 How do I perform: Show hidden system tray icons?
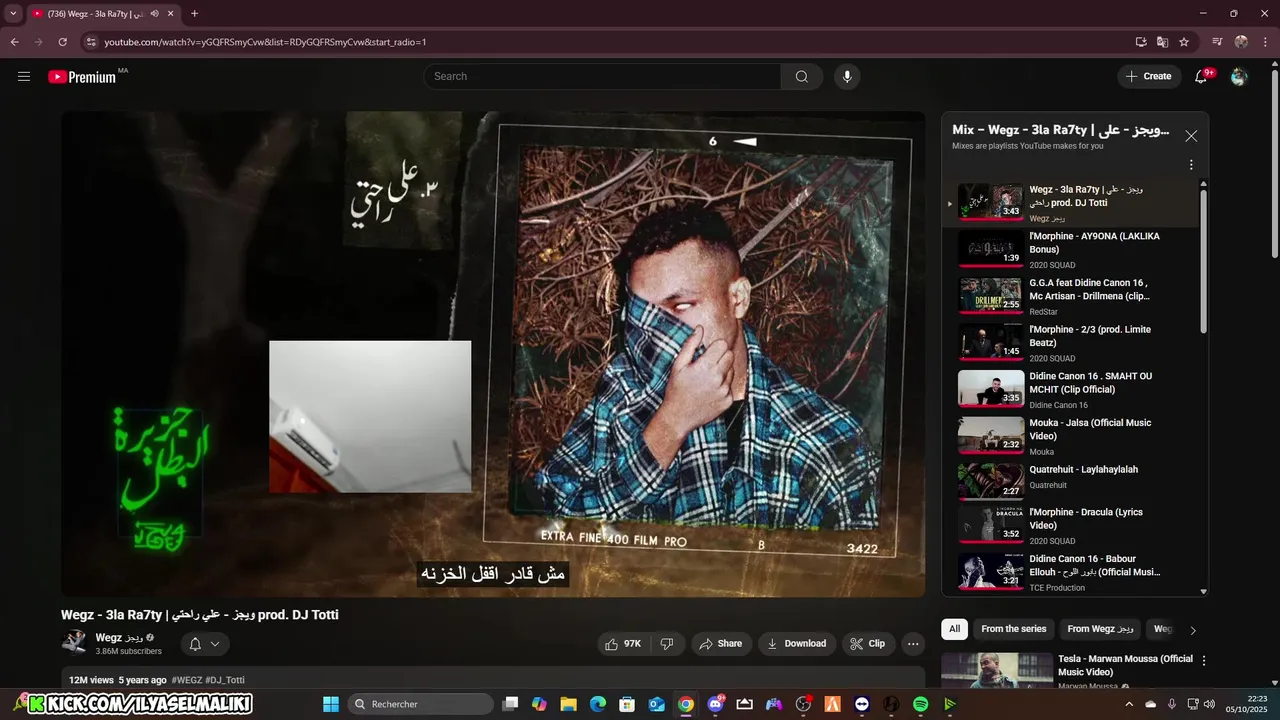pos(1130,704)
